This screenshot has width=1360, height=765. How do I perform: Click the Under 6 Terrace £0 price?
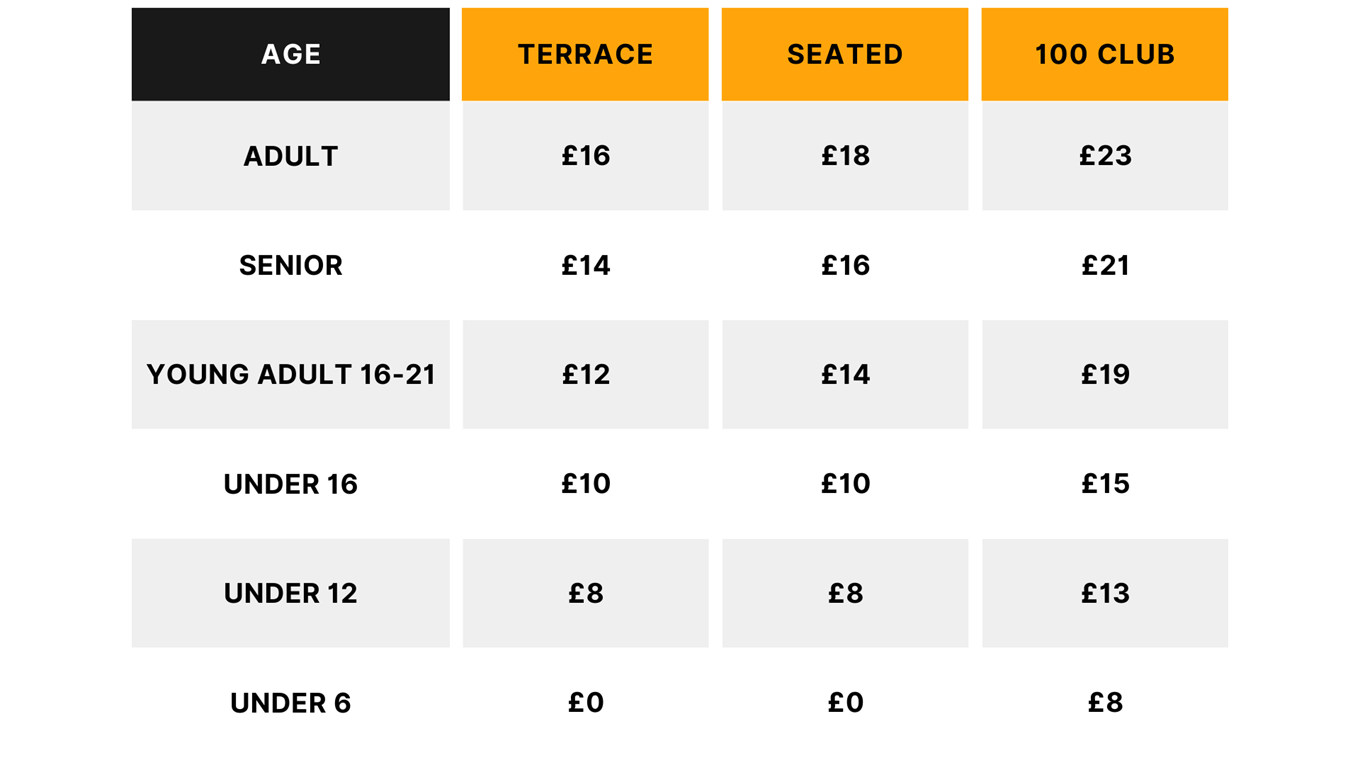pyautogui.click(x=585, y=703)
